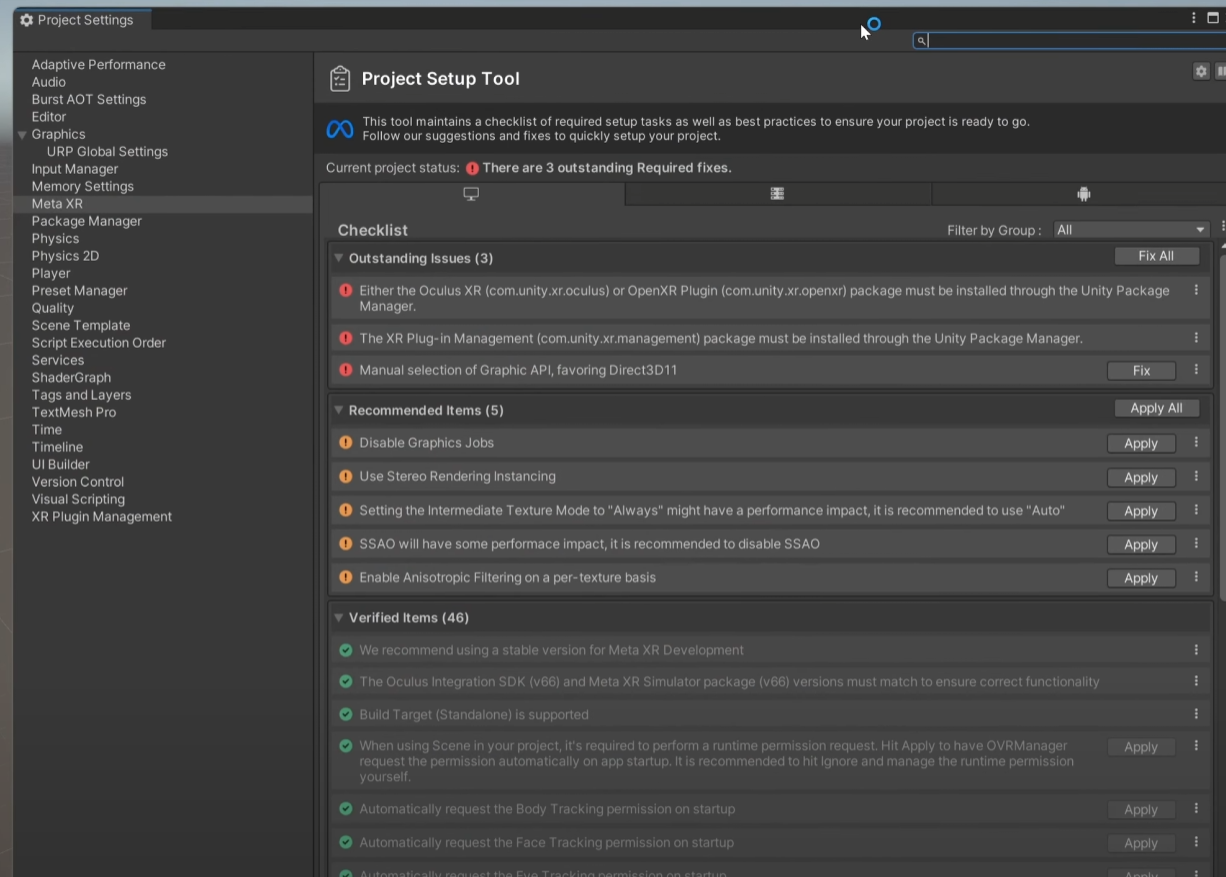Image resolution: width=1226 pixels, height=877 pixels.
Task: Click the Project Setup Tool clipboard icon
Action: pos(340,79)
